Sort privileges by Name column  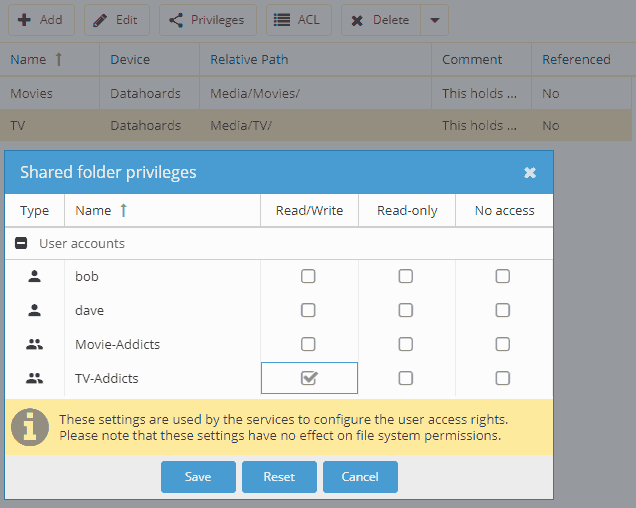[93, 210]
